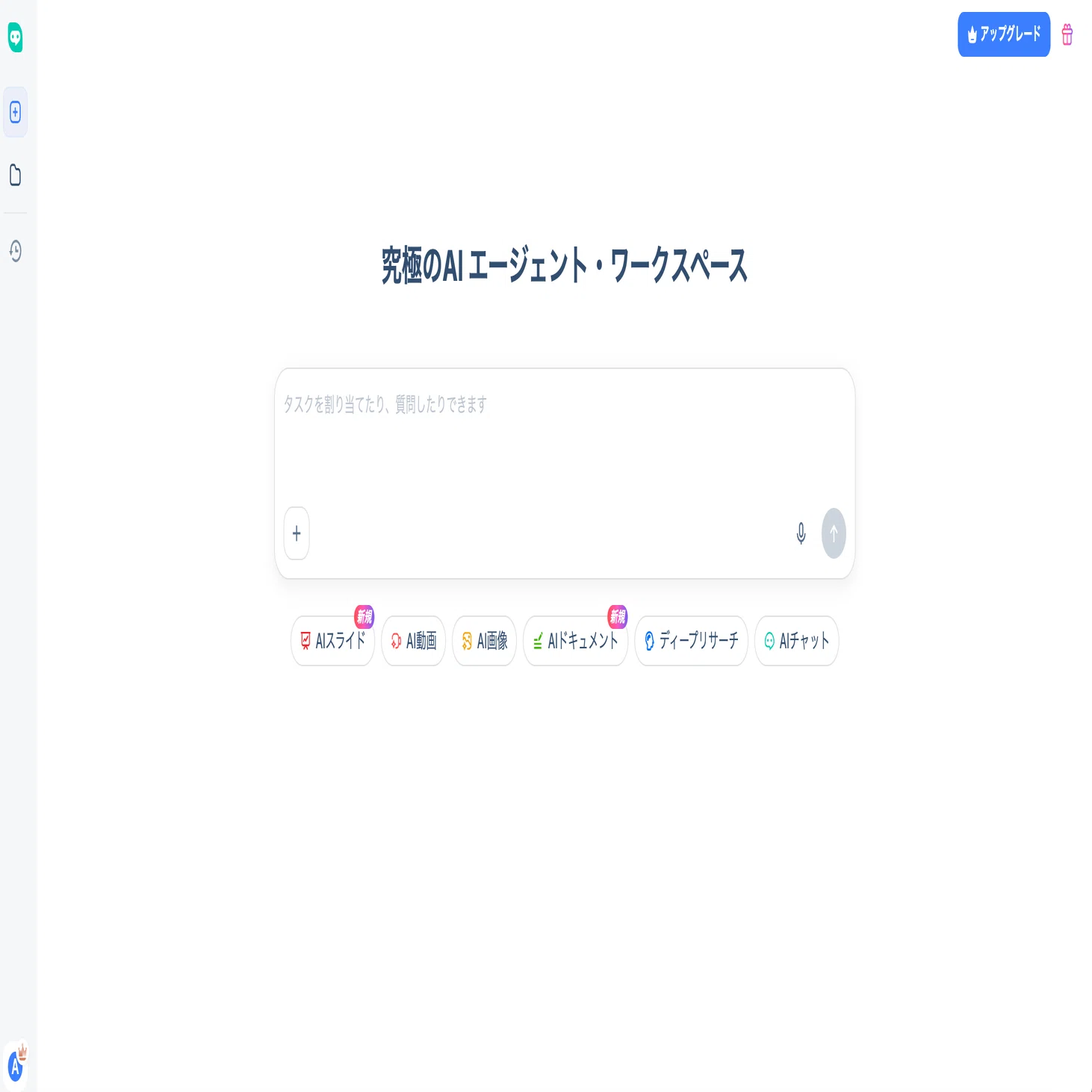The width and height of the screenshot is (1092, 1092).
Task: Open the history clock icon in sidebar
Action: tap(15, 251)
